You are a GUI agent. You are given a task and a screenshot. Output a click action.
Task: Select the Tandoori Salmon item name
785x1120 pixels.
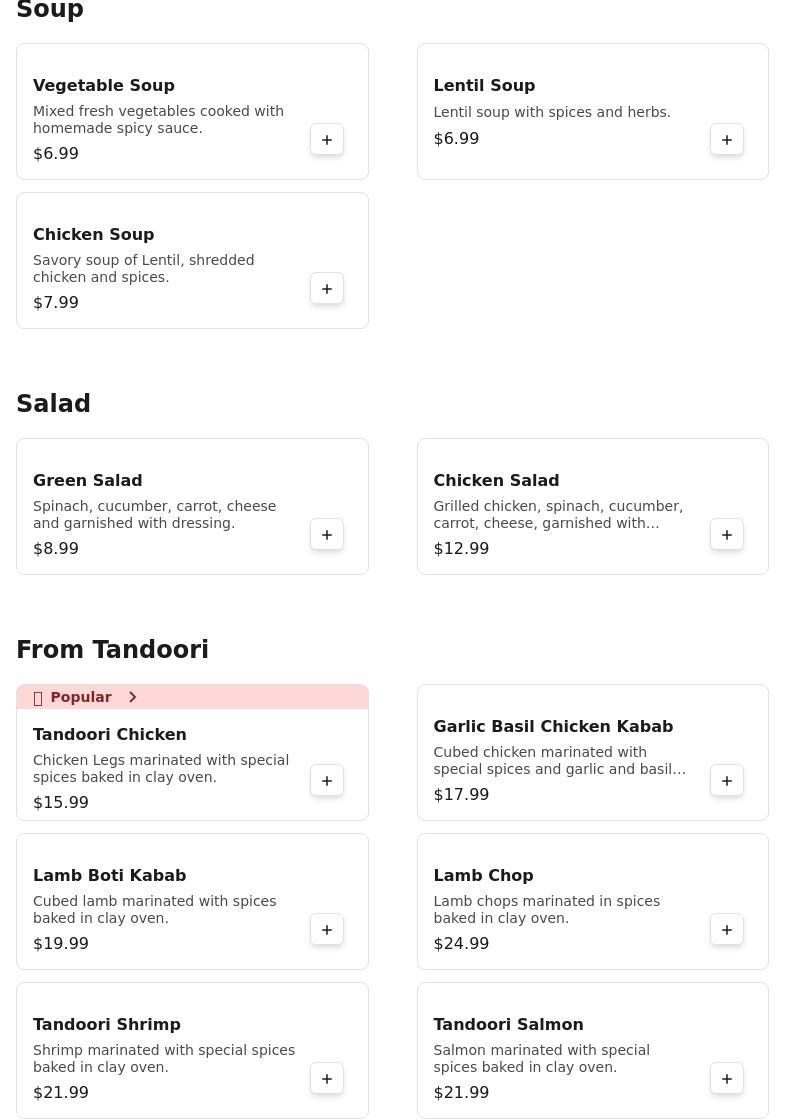[508, 1024]
